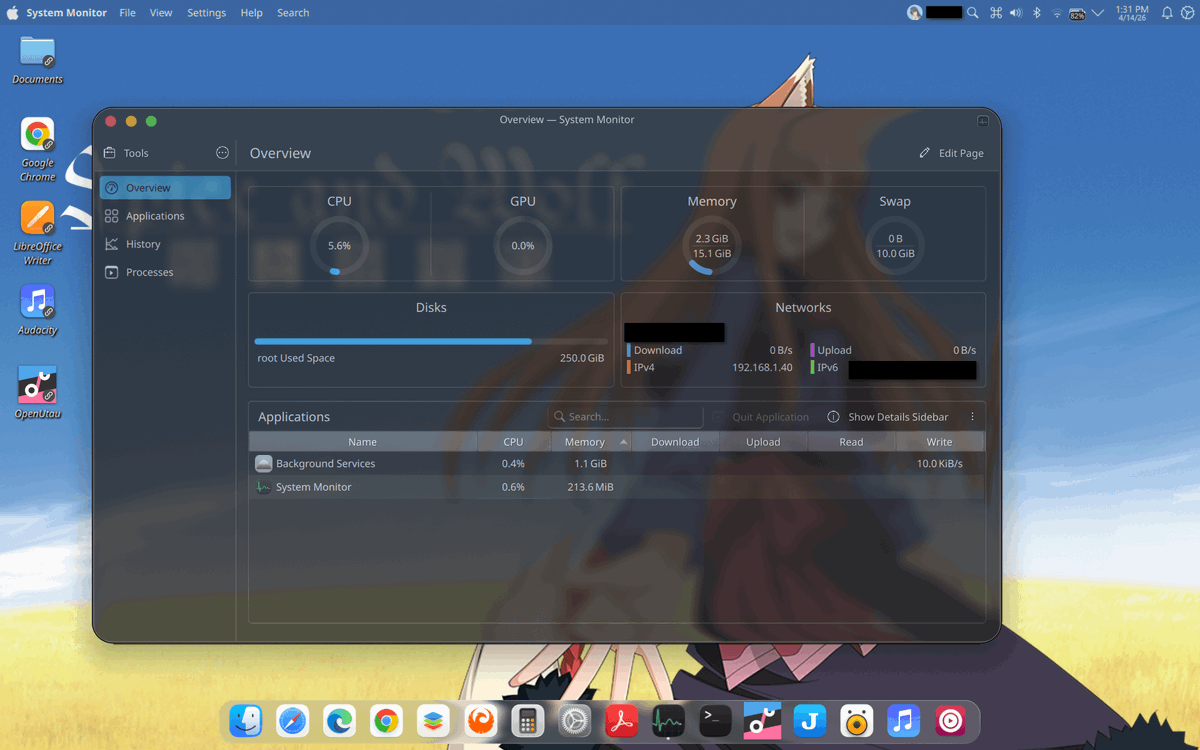
Task: Open the gear System Settings dock icon
Action: 574,720
